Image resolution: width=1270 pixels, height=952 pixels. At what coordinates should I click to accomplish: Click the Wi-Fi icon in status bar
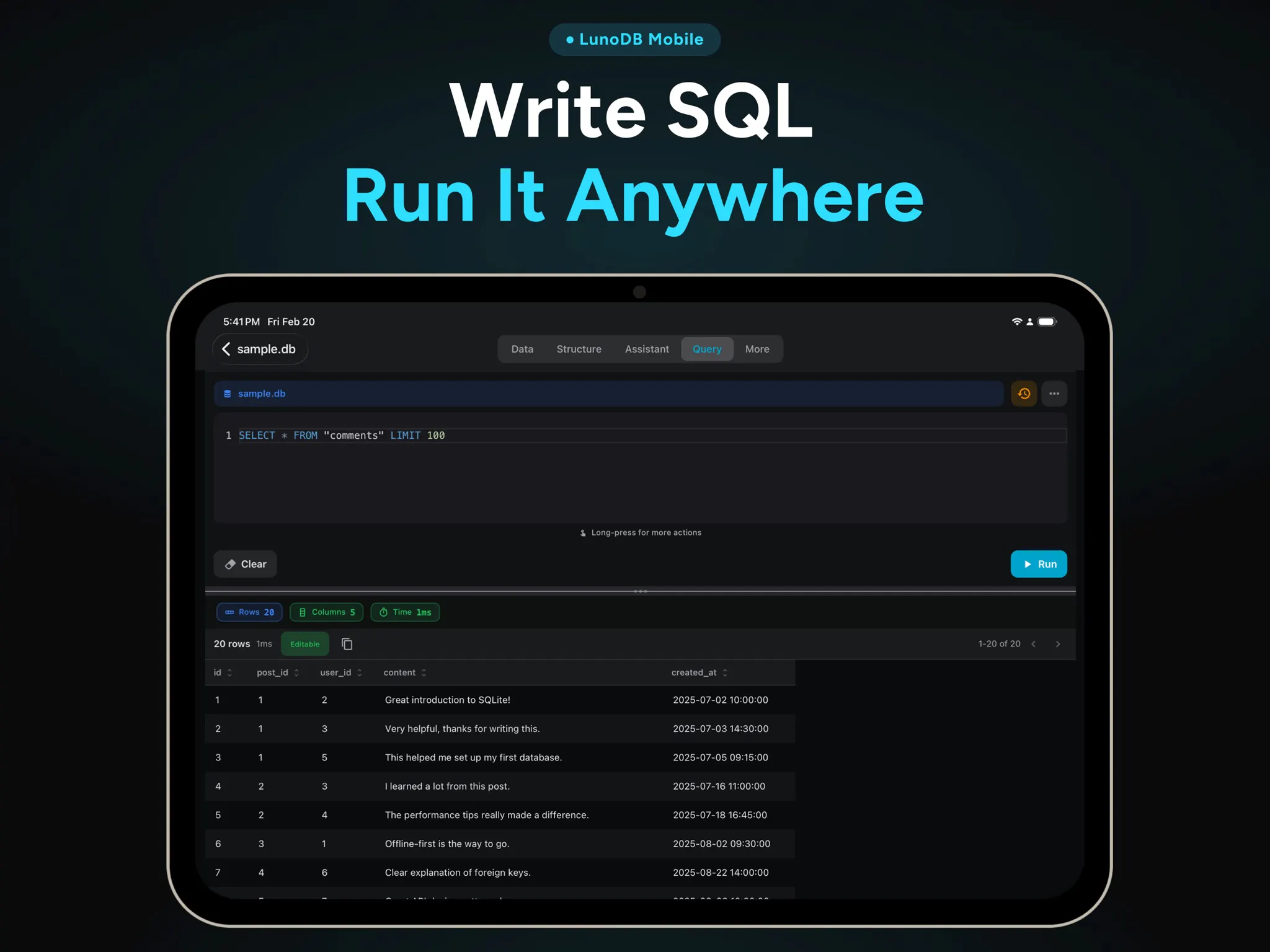1017,322
